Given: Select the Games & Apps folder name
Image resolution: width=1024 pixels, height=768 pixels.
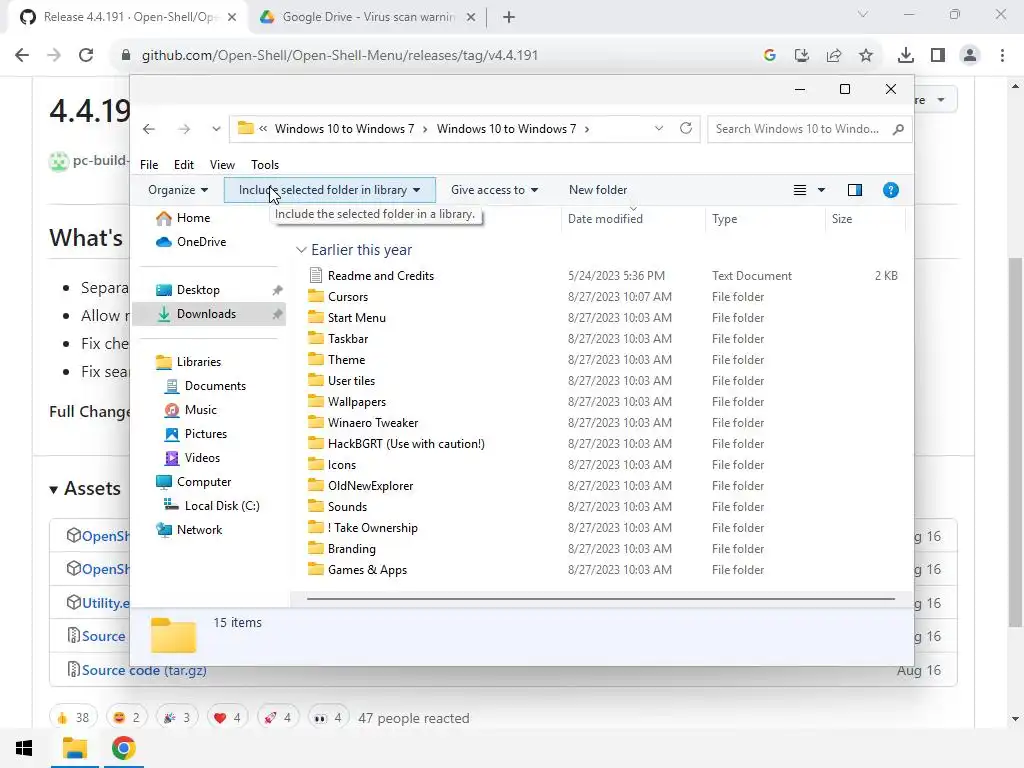Looking at the screenshot, I should point(367,569).
